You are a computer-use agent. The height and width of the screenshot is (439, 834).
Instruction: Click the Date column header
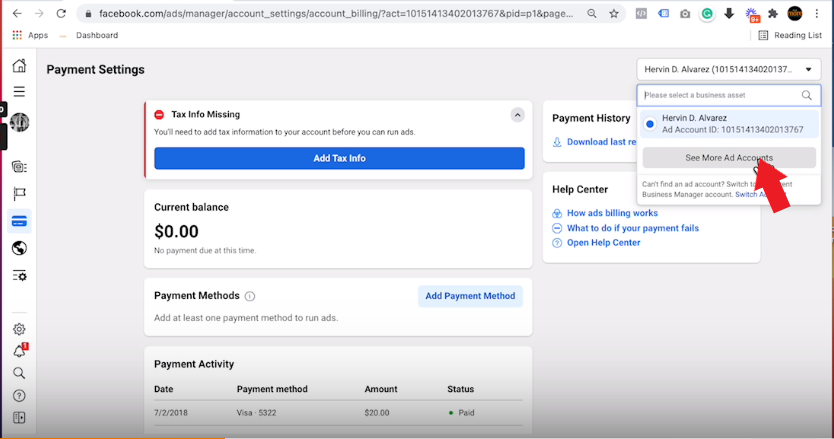click(x=163, y=389)
